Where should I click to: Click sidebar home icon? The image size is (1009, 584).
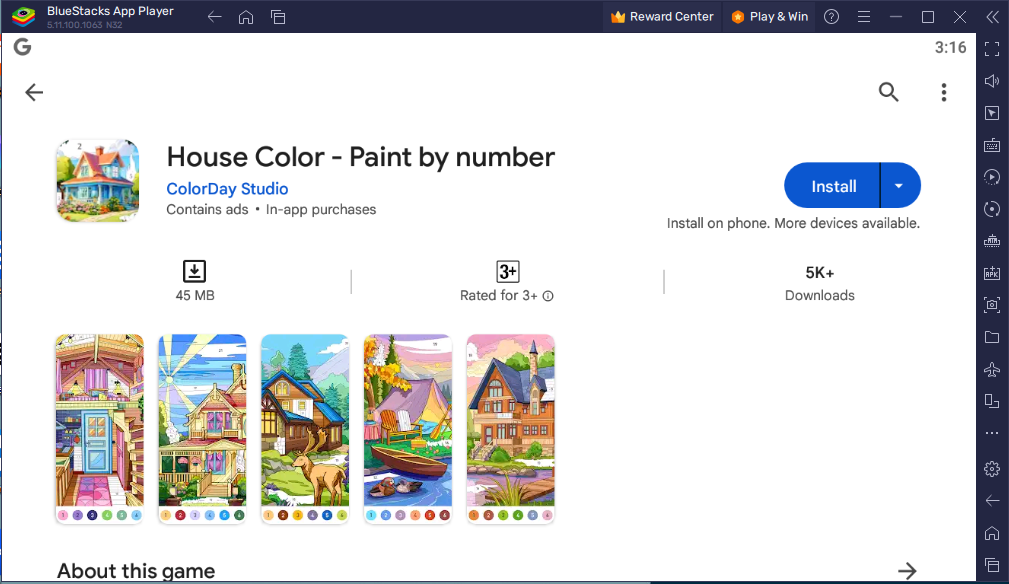tap(992, 533)
